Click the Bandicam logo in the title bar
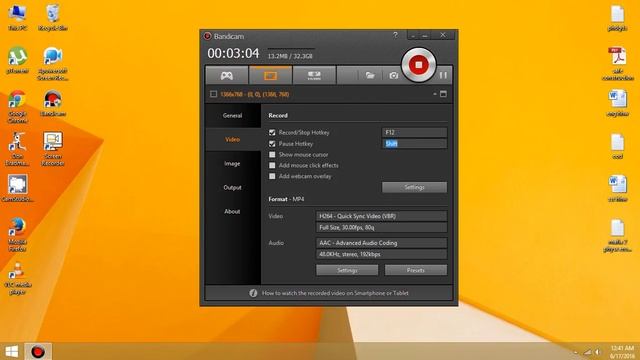The image size is (640, 360). pyautogui.click(x=207, y=36)
